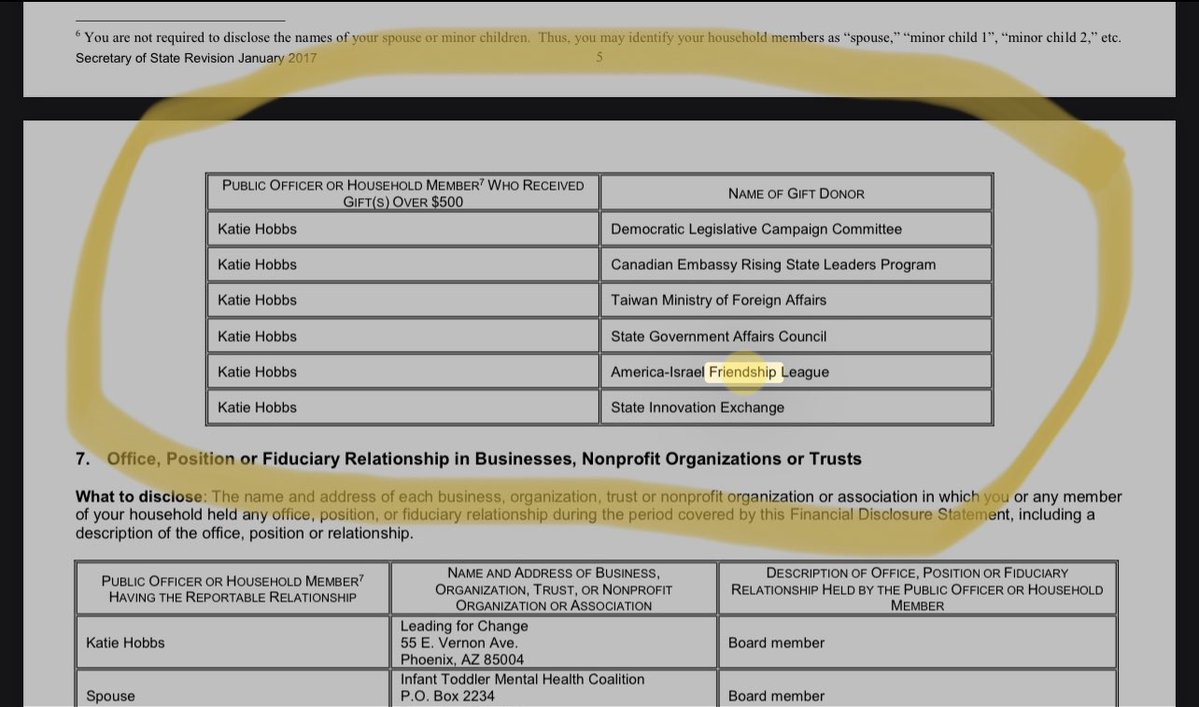
Task: Click the Secretary of State Revision January 2017 footer
Action: pyautogui.click(x=195, y=58)
